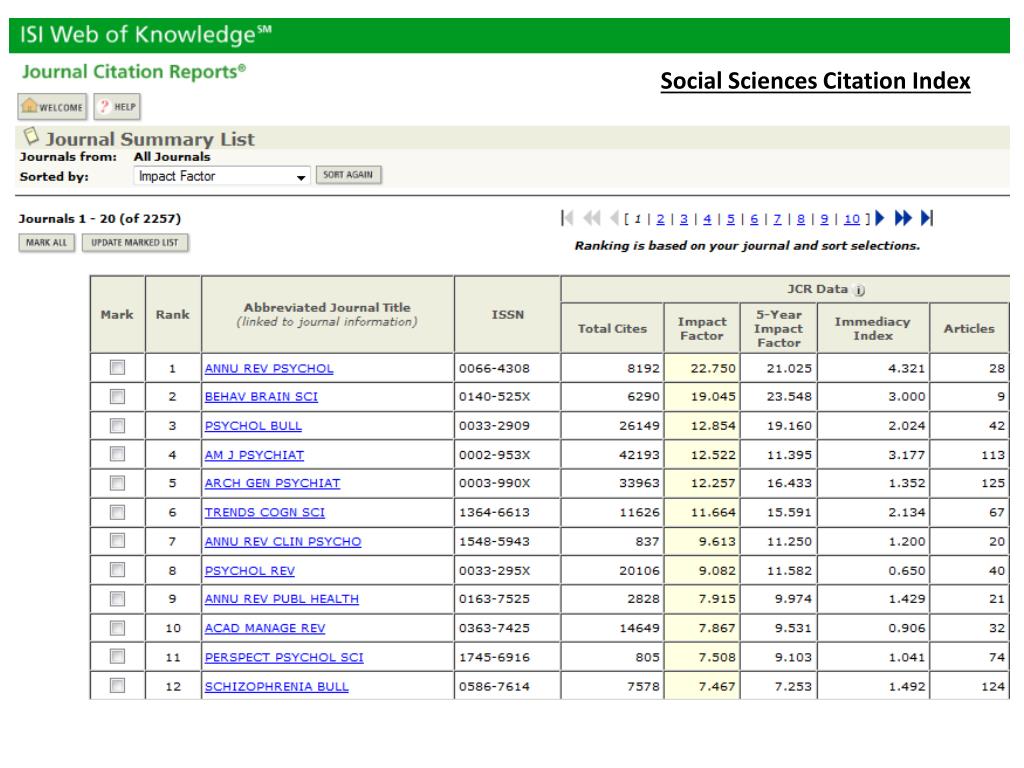Jump forward with double-right arrow icon
Image resolution: width=1024 pixels, height=768 pixels.
tap(903, 217)
